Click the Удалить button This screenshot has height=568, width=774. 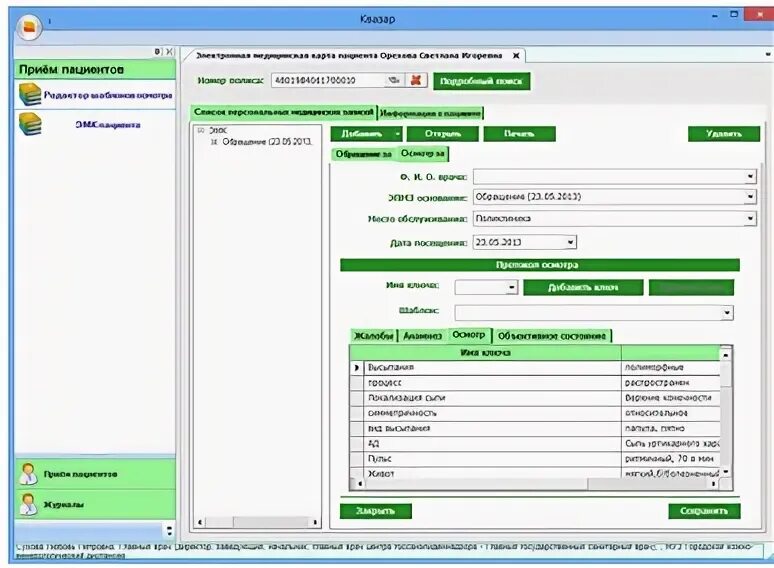[724, 133]
